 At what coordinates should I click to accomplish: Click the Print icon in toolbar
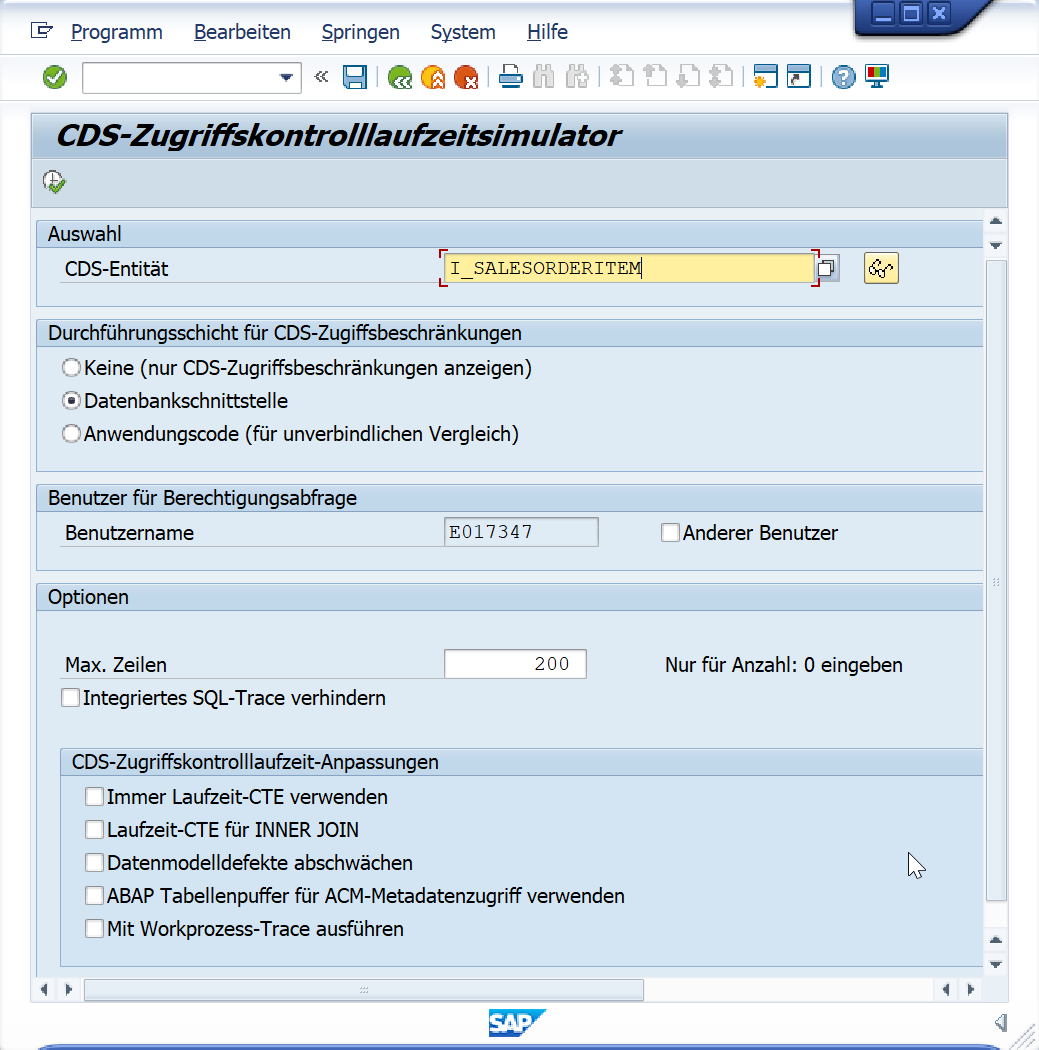coord(511,77)
